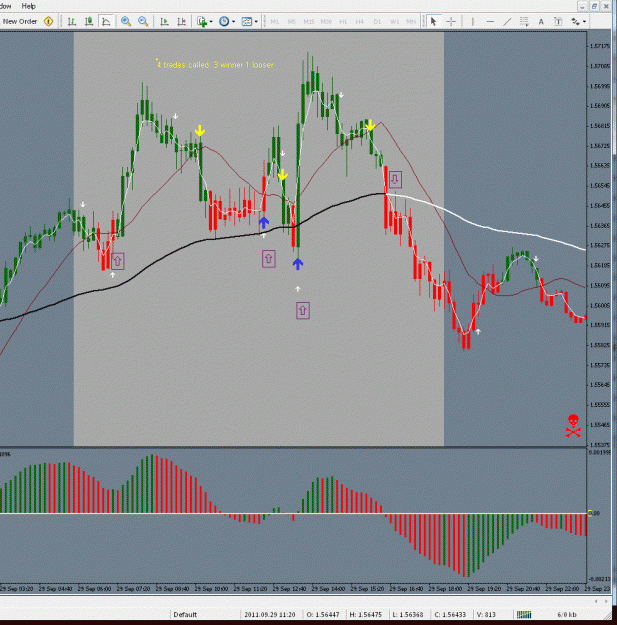
Task: Toggle chart shift from right edge
Action: 181,22
